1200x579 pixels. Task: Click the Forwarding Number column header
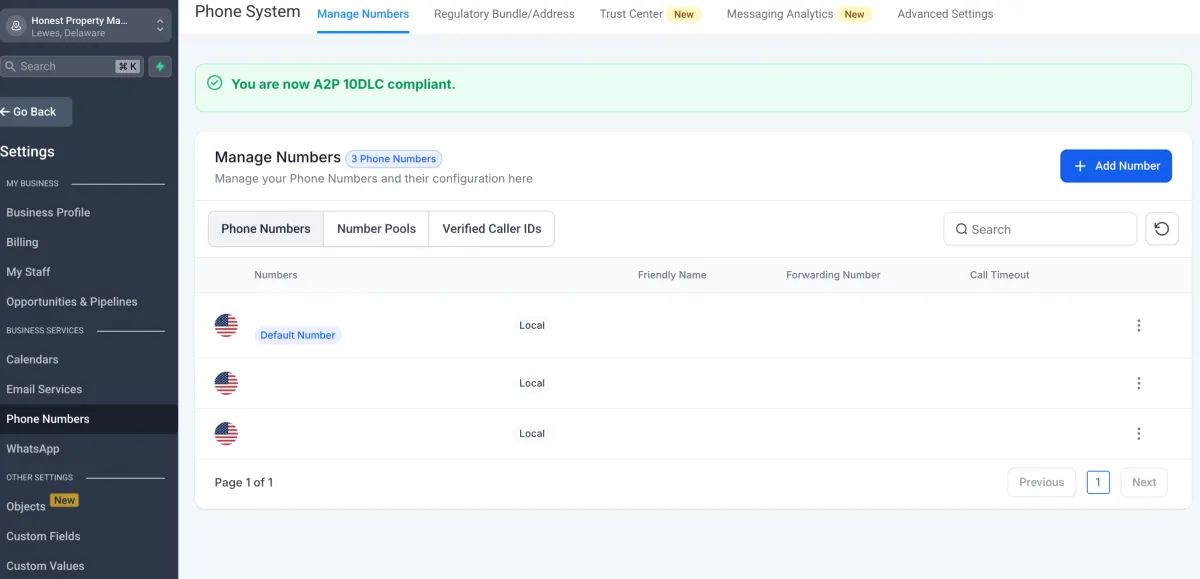(x=834, y=275)
